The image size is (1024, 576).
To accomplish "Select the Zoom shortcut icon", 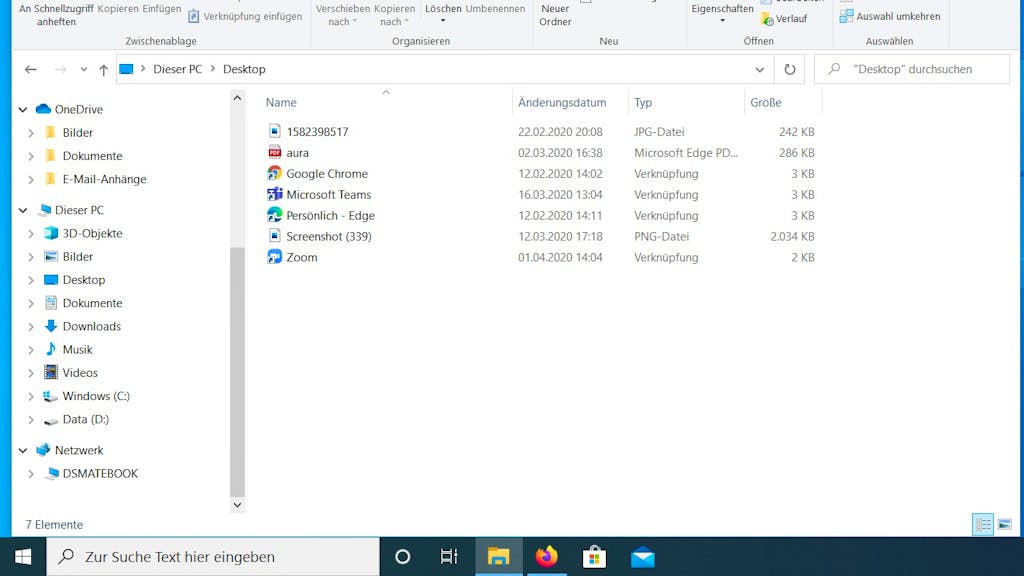I will pyautogui.click(x=275, y=257).
